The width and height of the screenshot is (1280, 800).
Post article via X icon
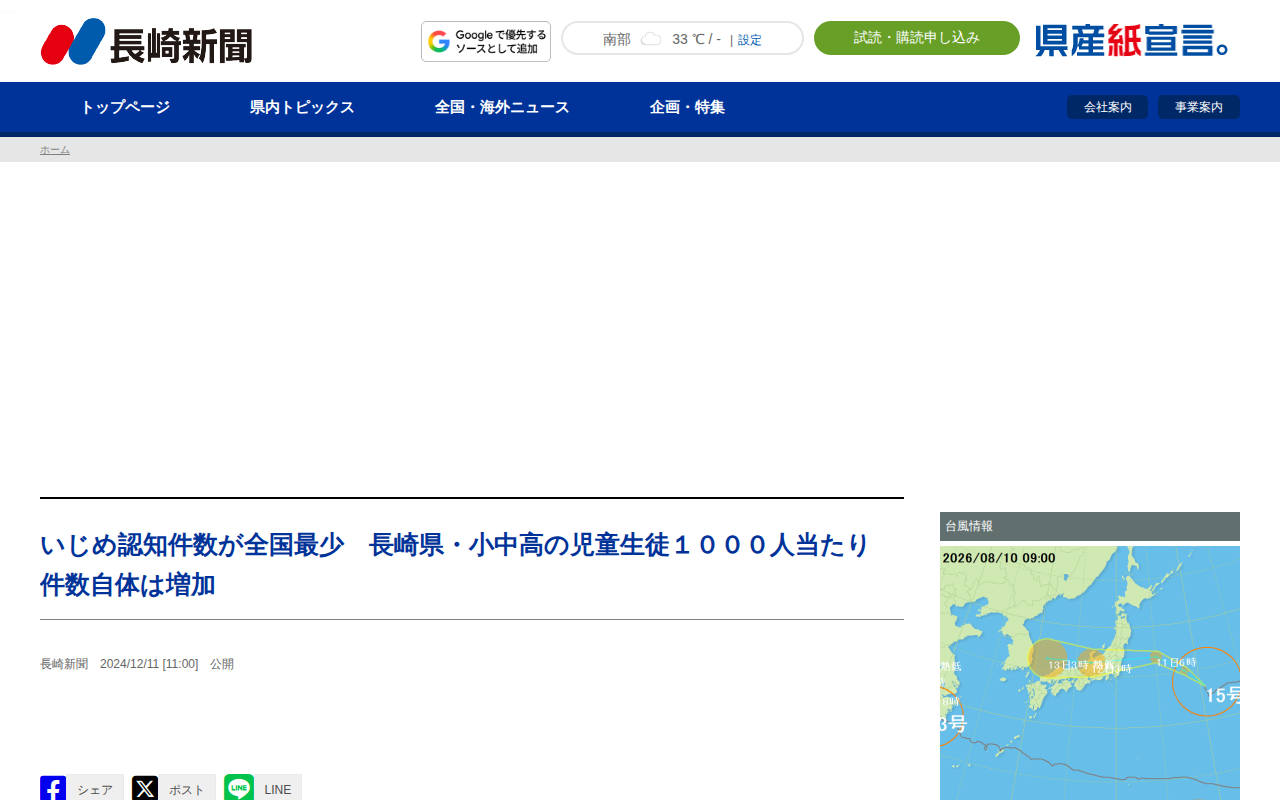tap(145, 788)
